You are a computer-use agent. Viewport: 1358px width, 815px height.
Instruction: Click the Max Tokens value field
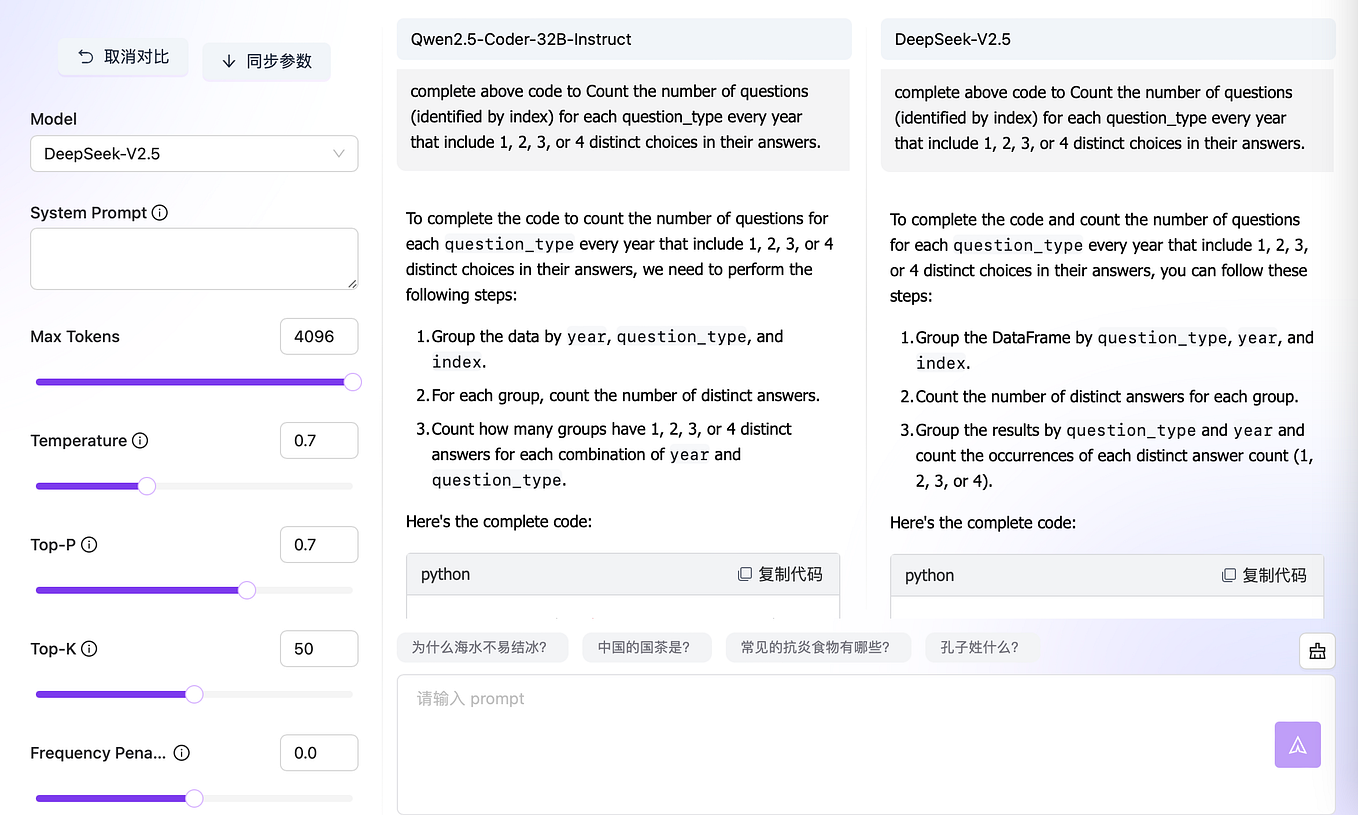point(319,336)
